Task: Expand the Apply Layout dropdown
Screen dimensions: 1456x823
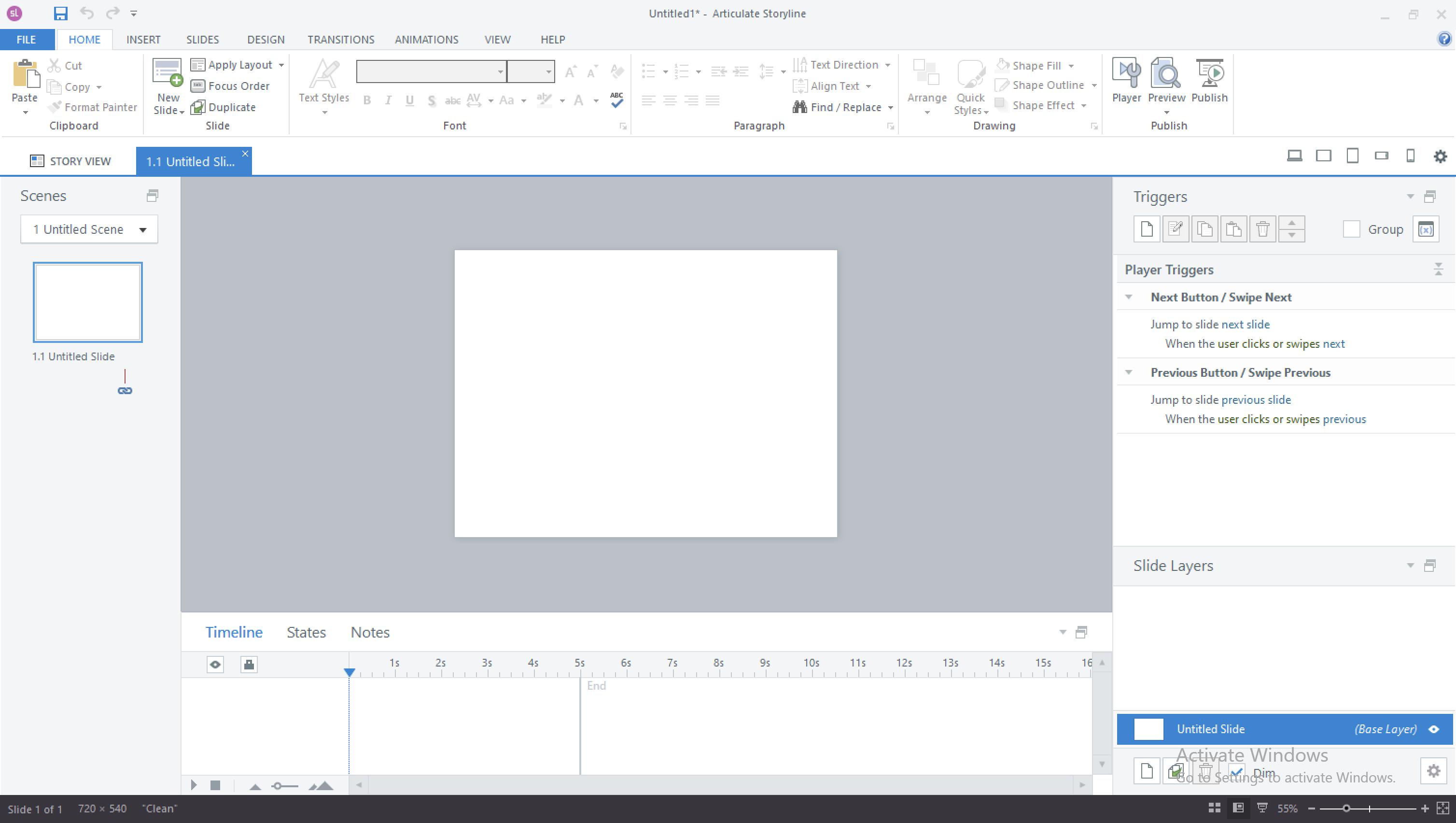Action: 281,65
